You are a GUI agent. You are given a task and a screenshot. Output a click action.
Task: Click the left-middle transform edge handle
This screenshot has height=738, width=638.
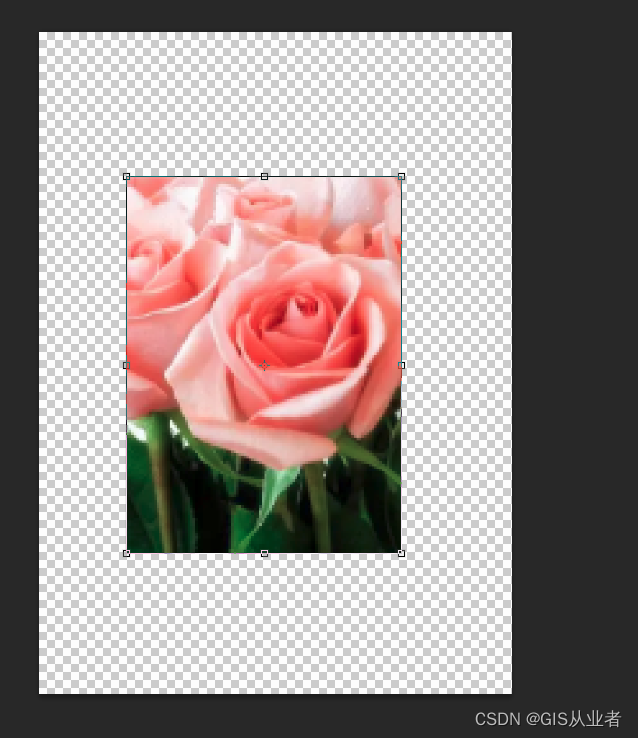click(127, 365)
